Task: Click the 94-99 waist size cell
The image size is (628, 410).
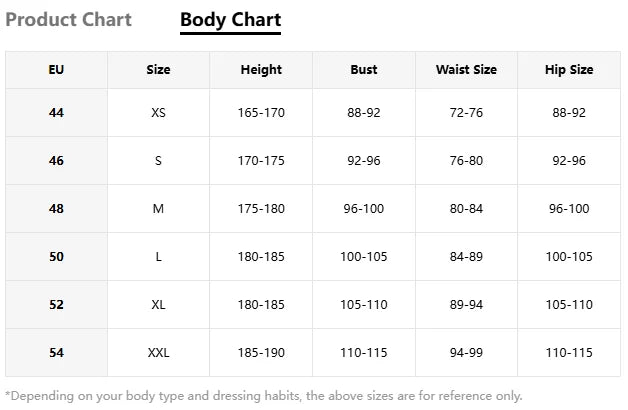Action: click(466, 353)
